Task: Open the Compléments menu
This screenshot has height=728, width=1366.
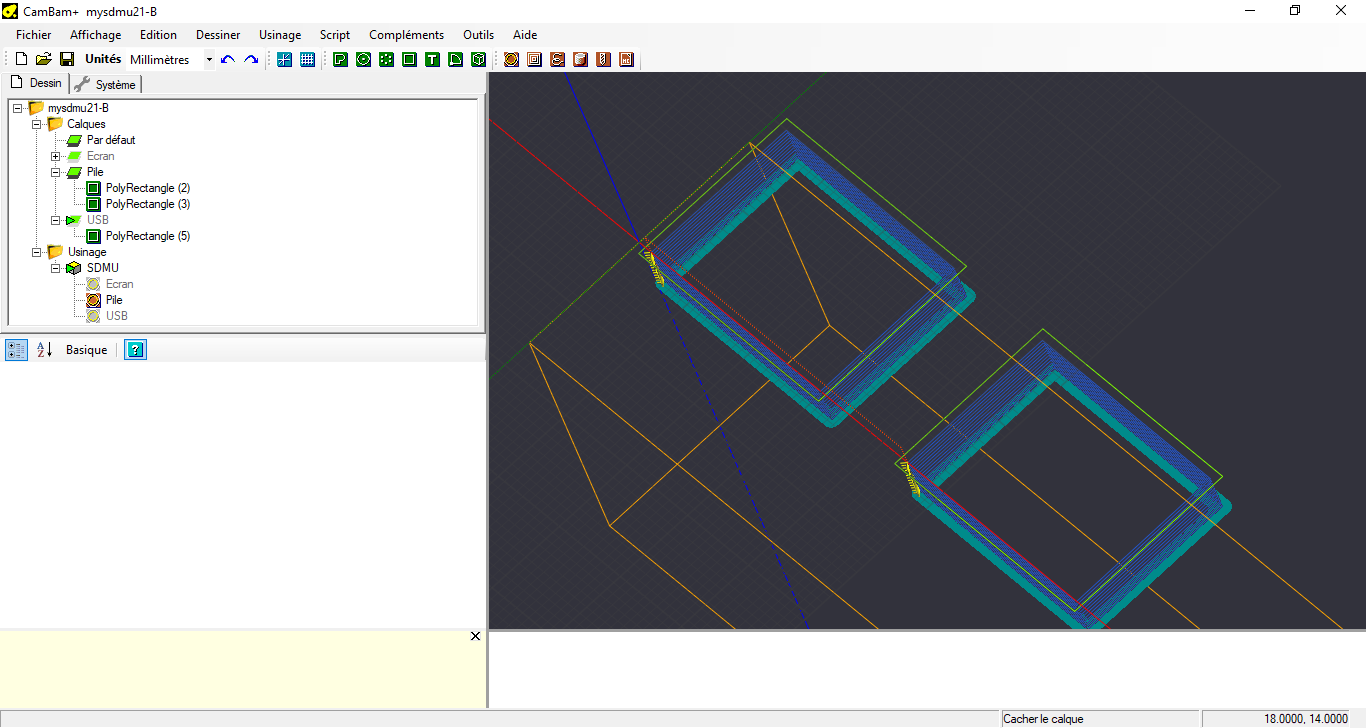Action: click(407, 35)
